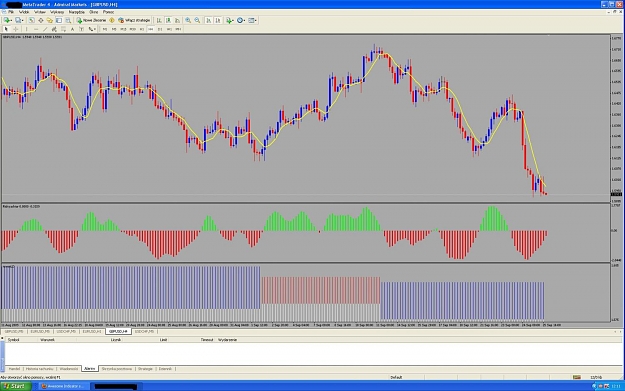Switch to M5 timeframe

pos(114,29)
